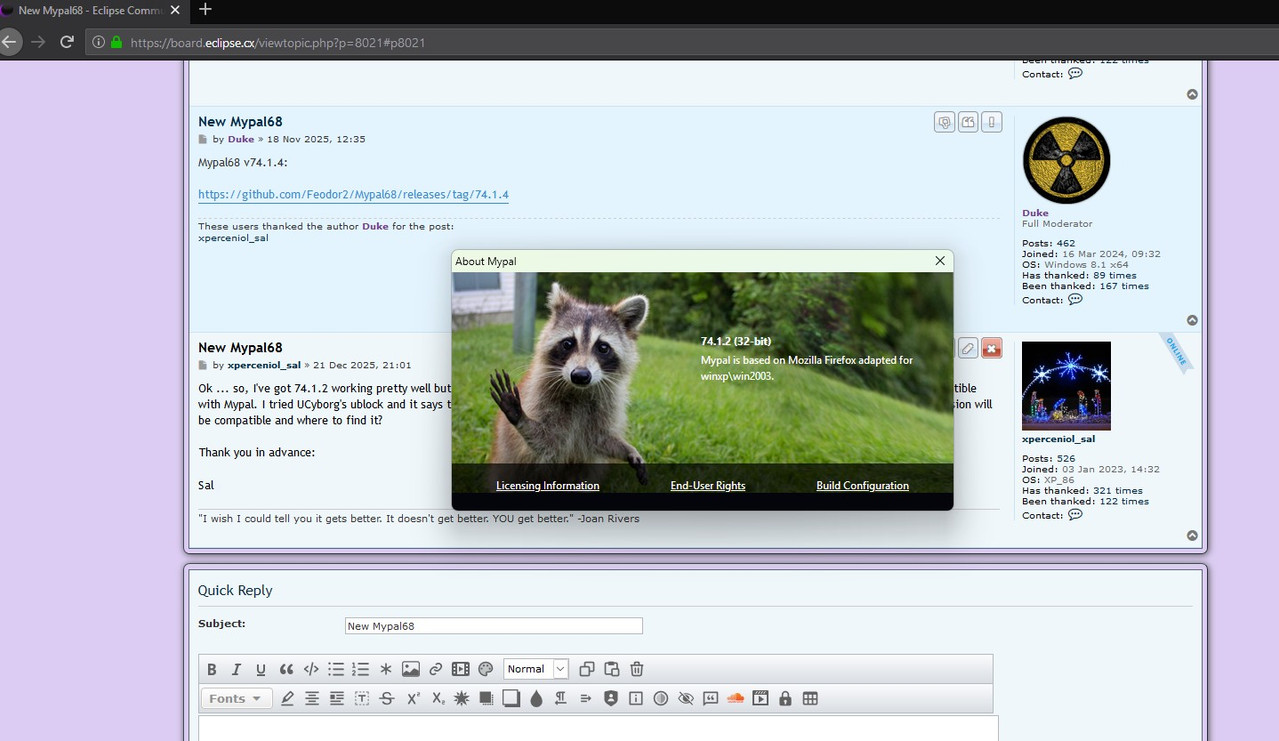Click the padlock icon in editor toolbar

click(785, 698)
